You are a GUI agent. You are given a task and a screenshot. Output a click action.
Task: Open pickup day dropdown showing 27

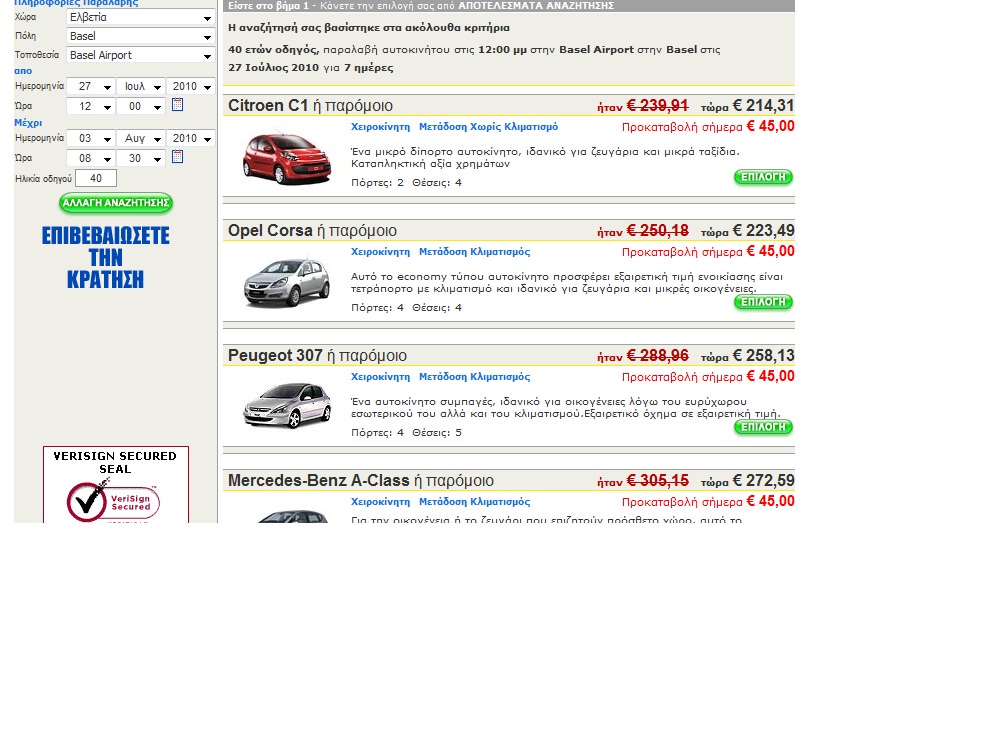(91, 86)
